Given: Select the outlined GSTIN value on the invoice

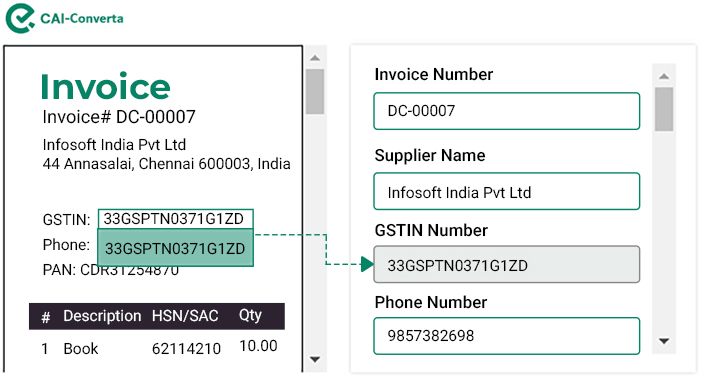Looking at the screenshot, I should click(176, 219).
